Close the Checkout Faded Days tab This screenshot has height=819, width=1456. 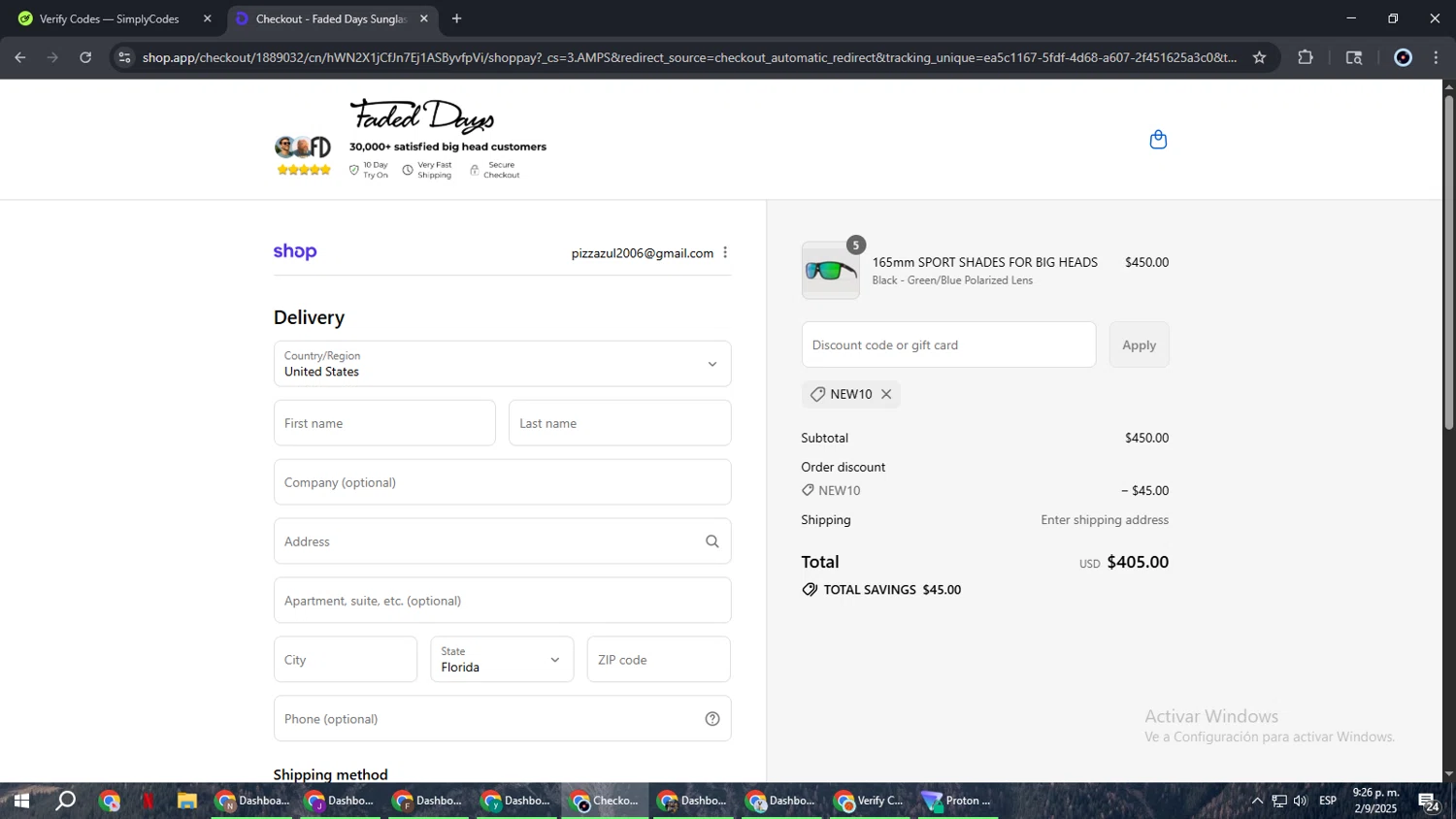click(423, 18)
